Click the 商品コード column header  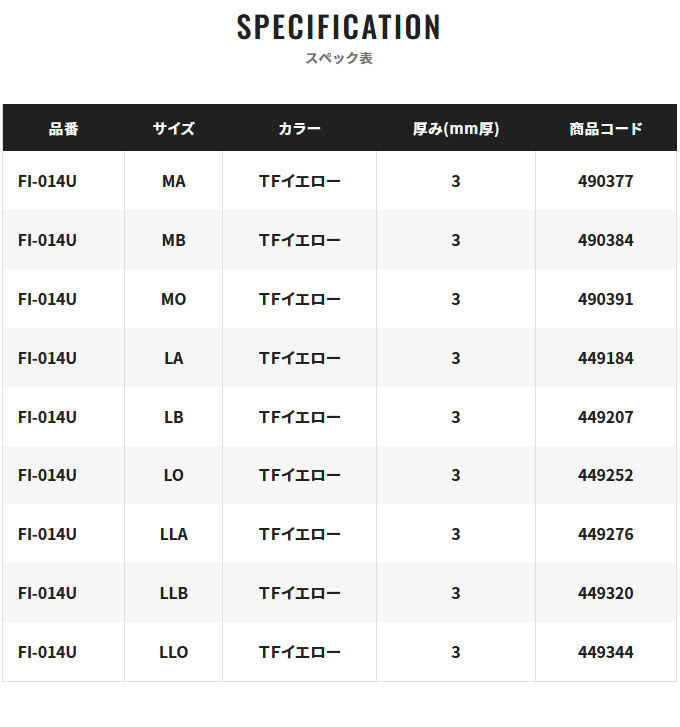point(605,128)
